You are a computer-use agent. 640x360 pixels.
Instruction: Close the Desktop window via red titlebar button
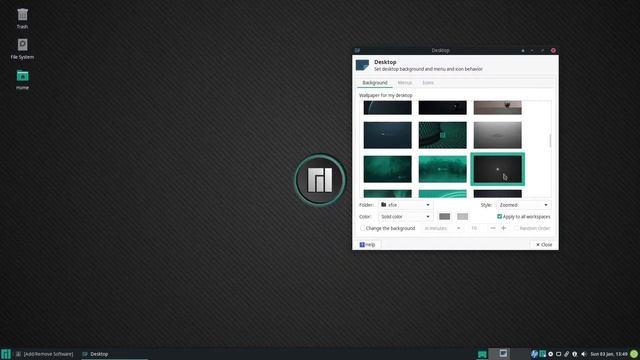[553, 50]
